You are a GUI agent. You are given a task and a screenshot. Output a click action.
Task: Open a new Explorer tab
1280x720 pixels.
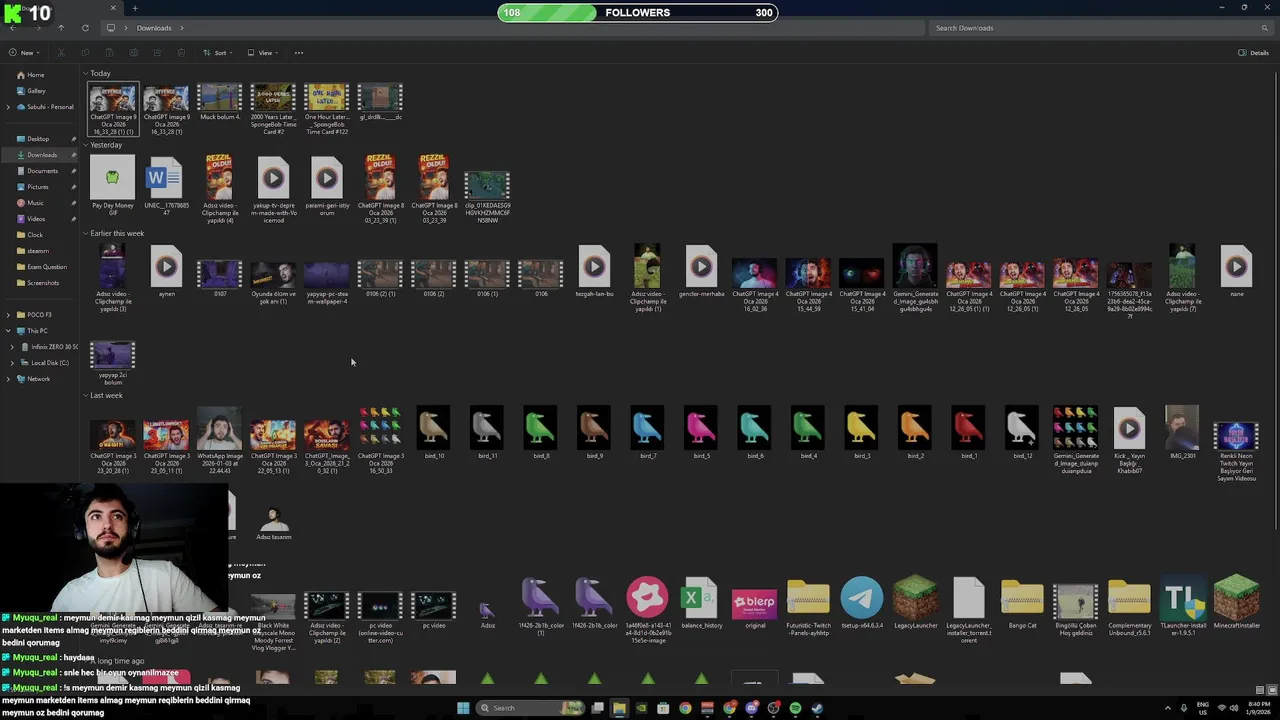(135, 8)
